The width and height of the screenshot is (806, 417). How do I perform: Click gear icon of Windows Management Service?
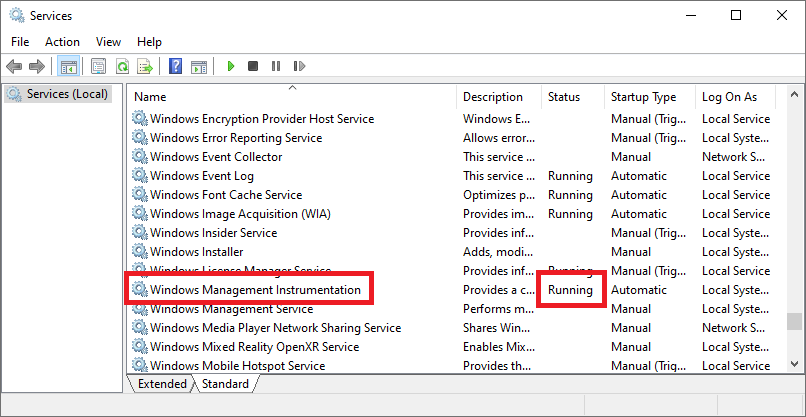pyautogui.click(x=139, y=311)
